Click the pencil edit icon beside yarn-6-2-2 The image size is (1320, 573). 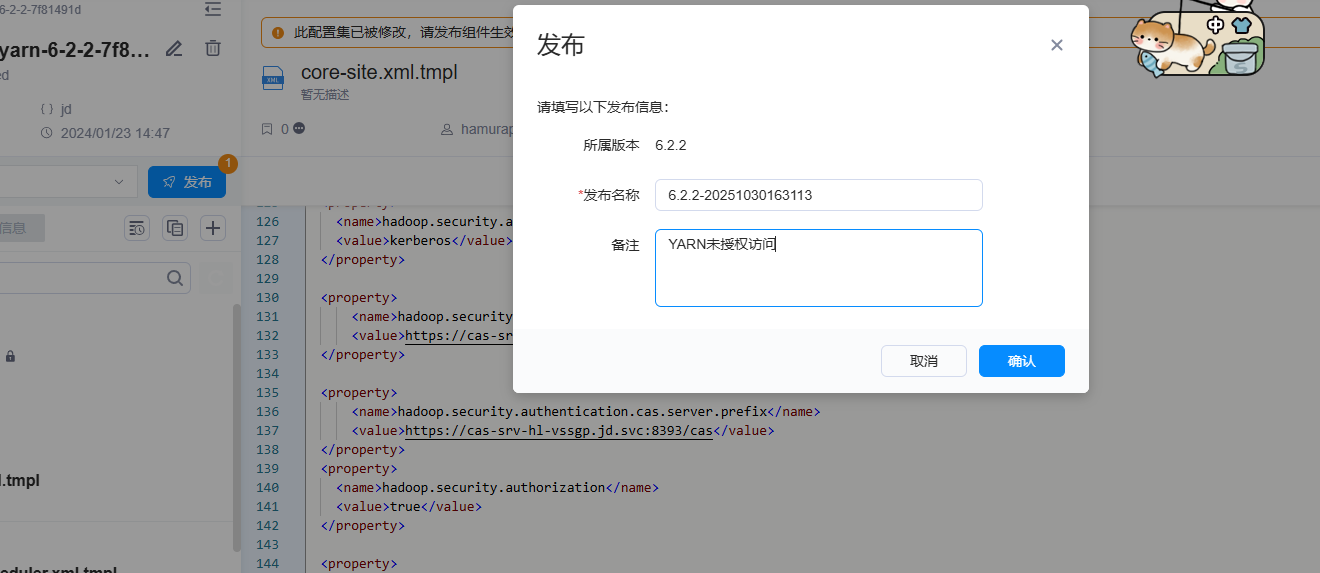click(174, 48)
